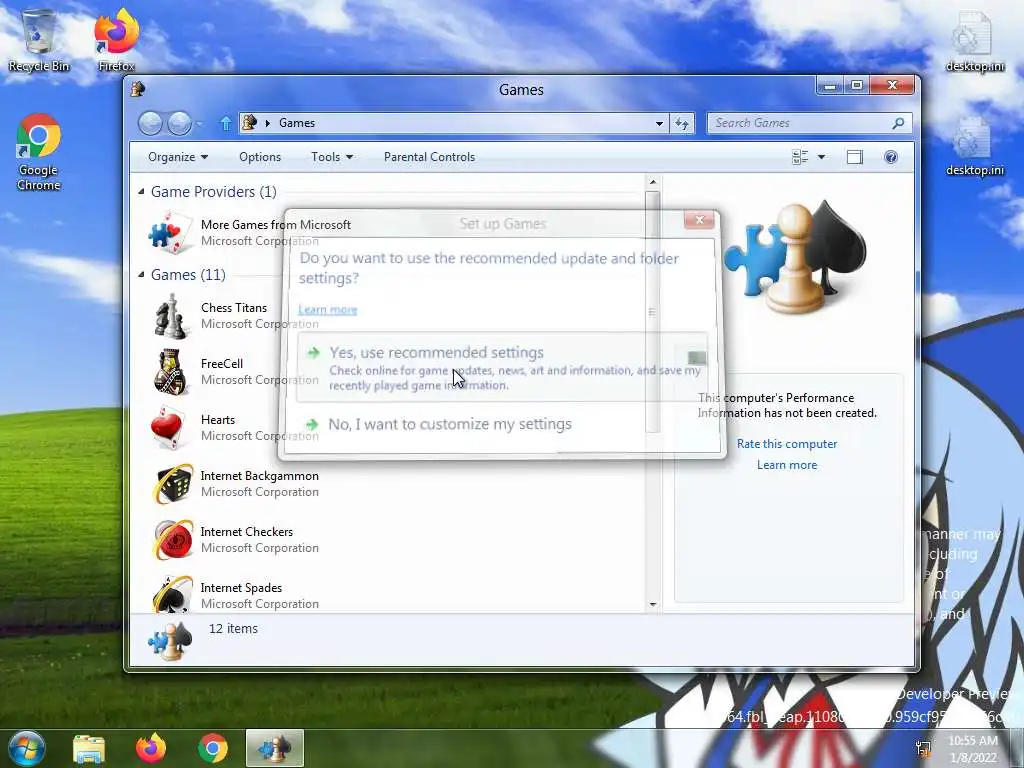This screenshot has height=768, width=1024.
Task: Open the Organize dropdown menu
Action: pyautogui.click(x=178, y=157)
